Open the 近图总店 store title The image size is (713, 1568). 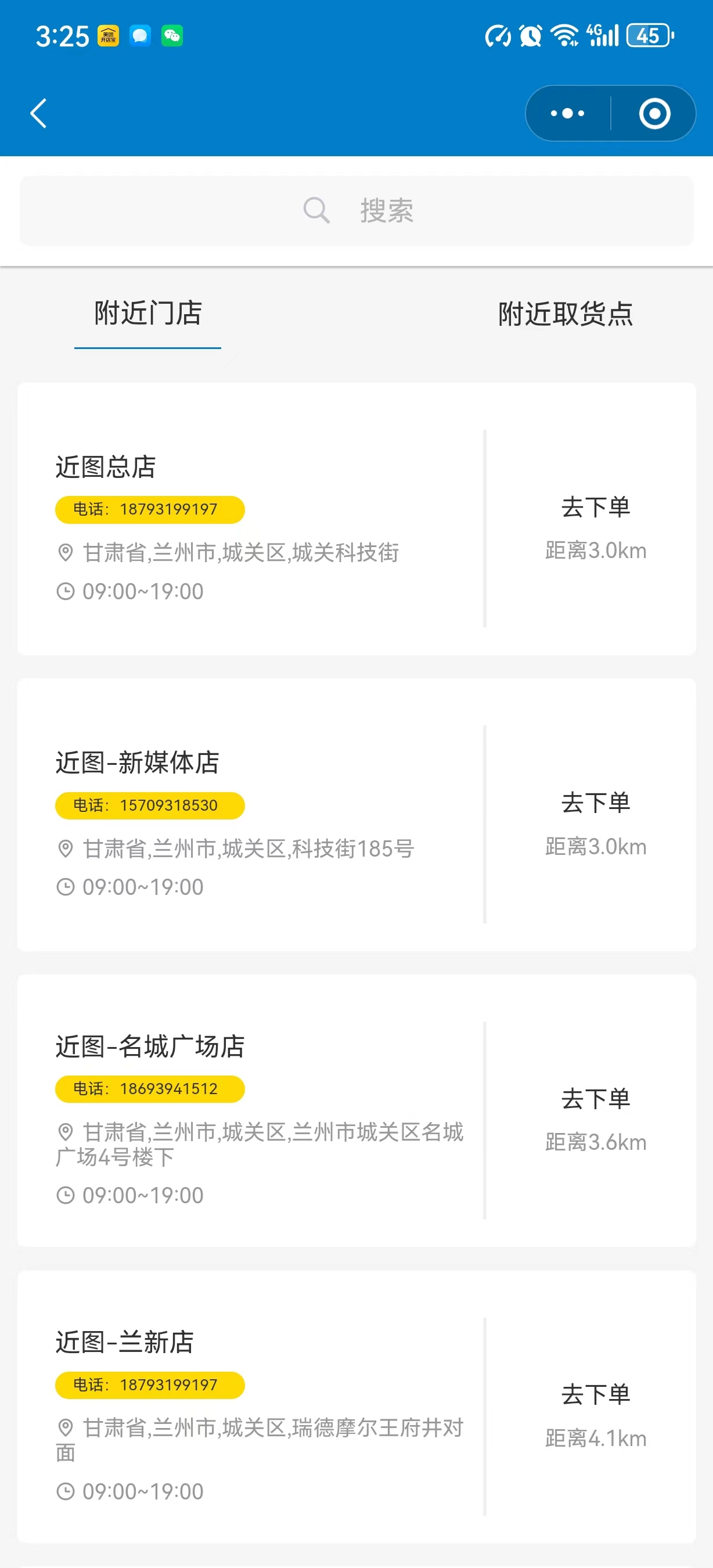tap(106, 467)
